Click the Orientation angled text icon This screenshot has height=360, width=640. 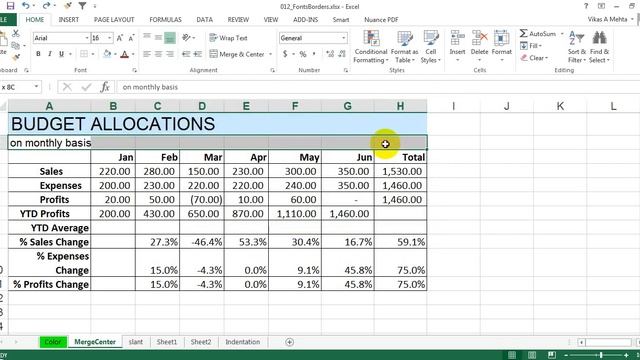tap(187, 38)
